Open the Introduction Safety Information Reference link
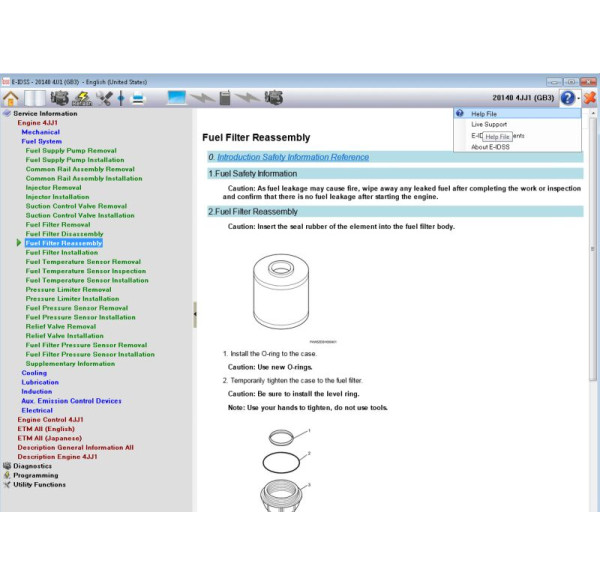This screenshot has height=586, width=600. point(292,157)
